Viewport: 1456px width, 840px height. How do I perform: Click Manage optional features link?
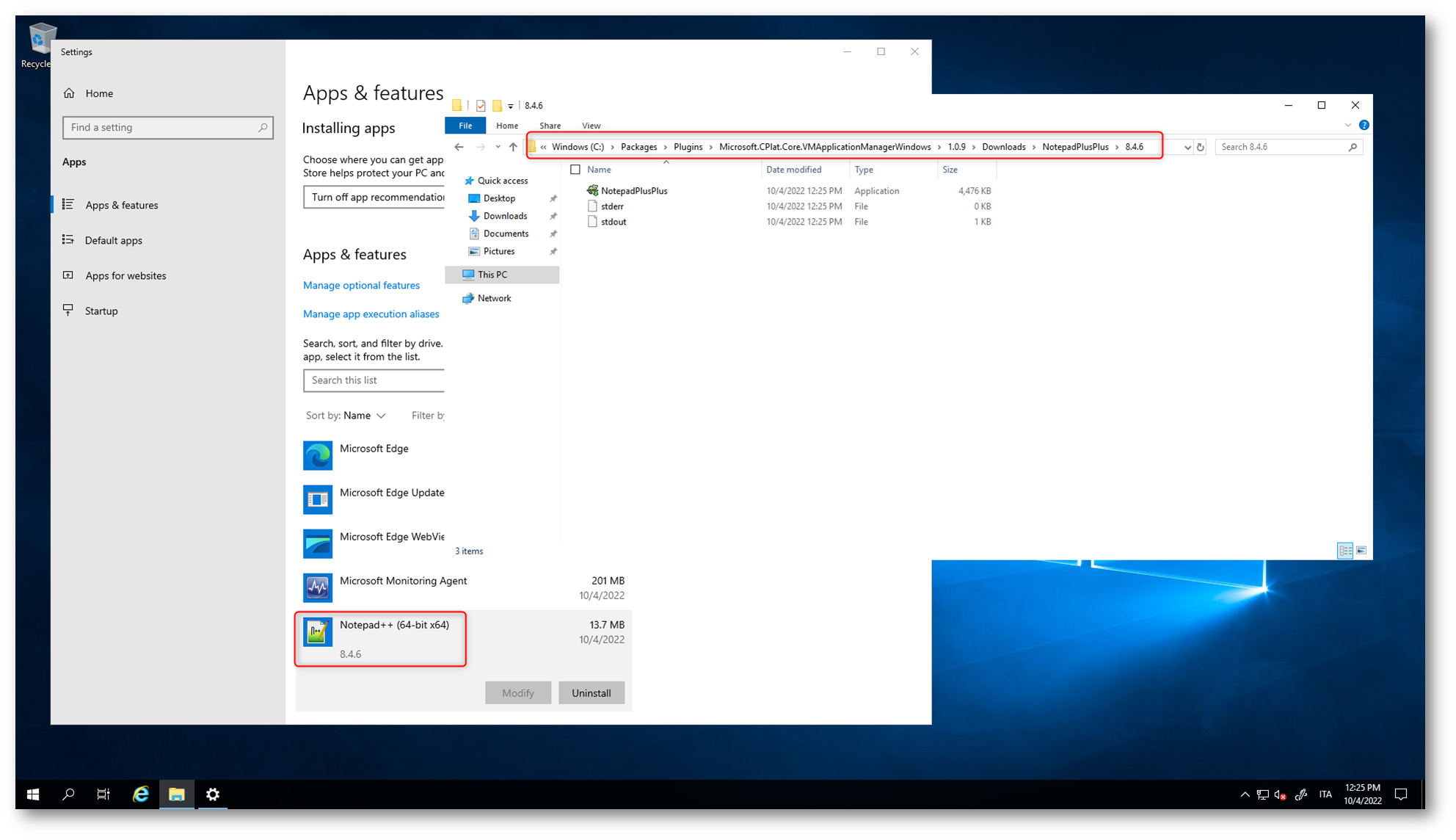click(361, 285)
